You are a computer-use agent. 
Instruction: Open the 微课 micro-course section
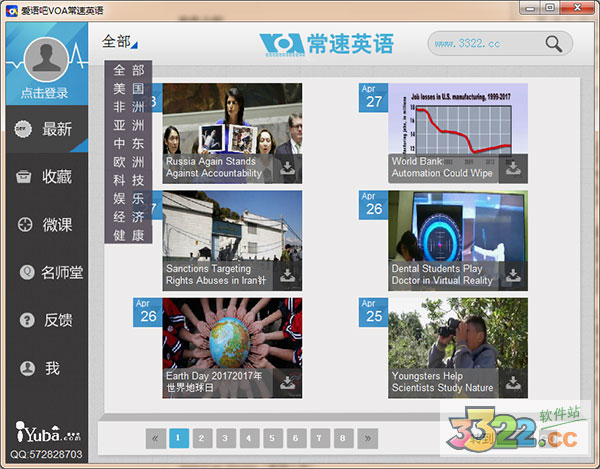[x=47, y=225]
